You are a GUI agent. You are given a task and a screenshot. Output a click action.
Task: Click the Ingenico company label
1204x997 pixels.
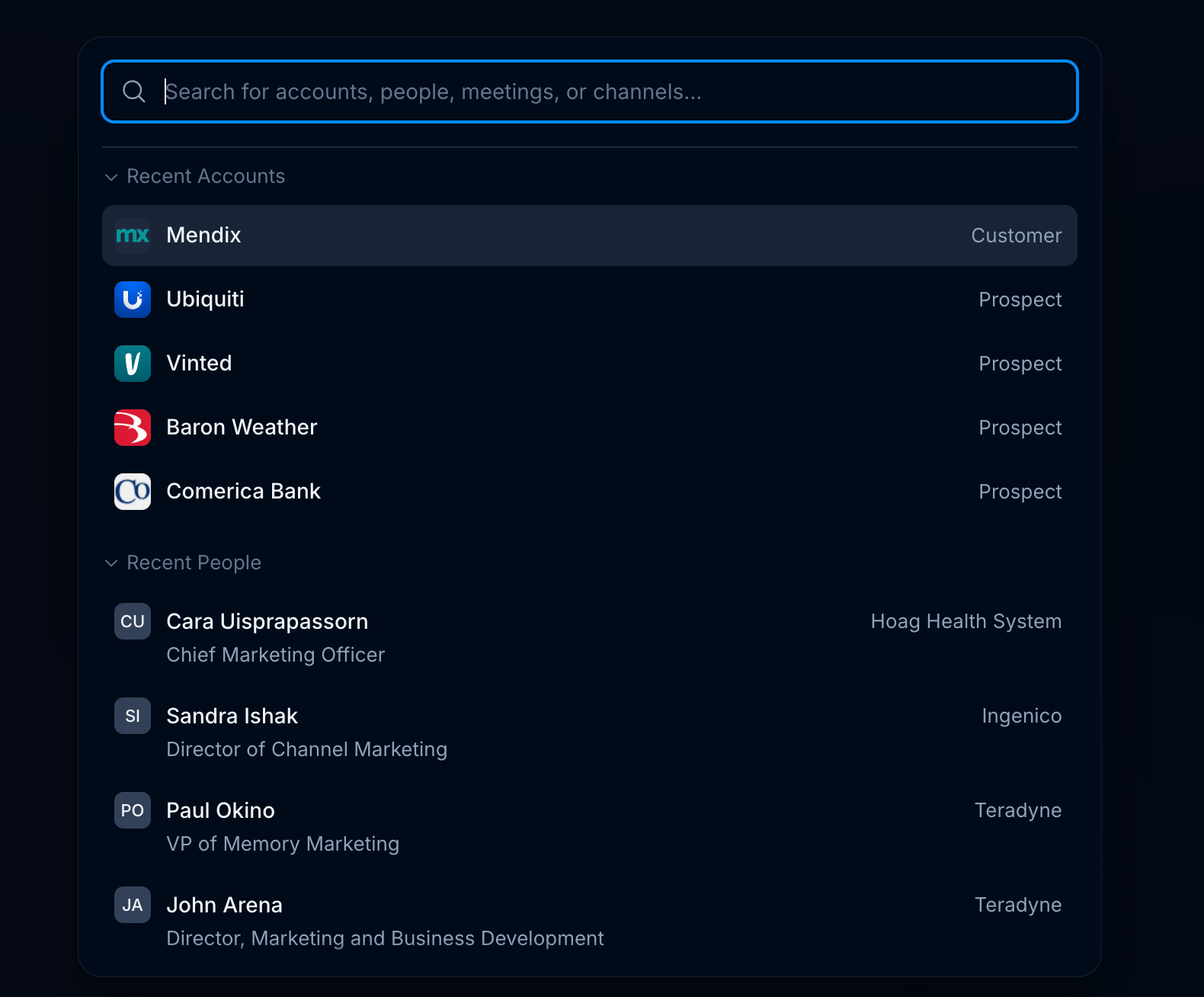pos(1022,716)
